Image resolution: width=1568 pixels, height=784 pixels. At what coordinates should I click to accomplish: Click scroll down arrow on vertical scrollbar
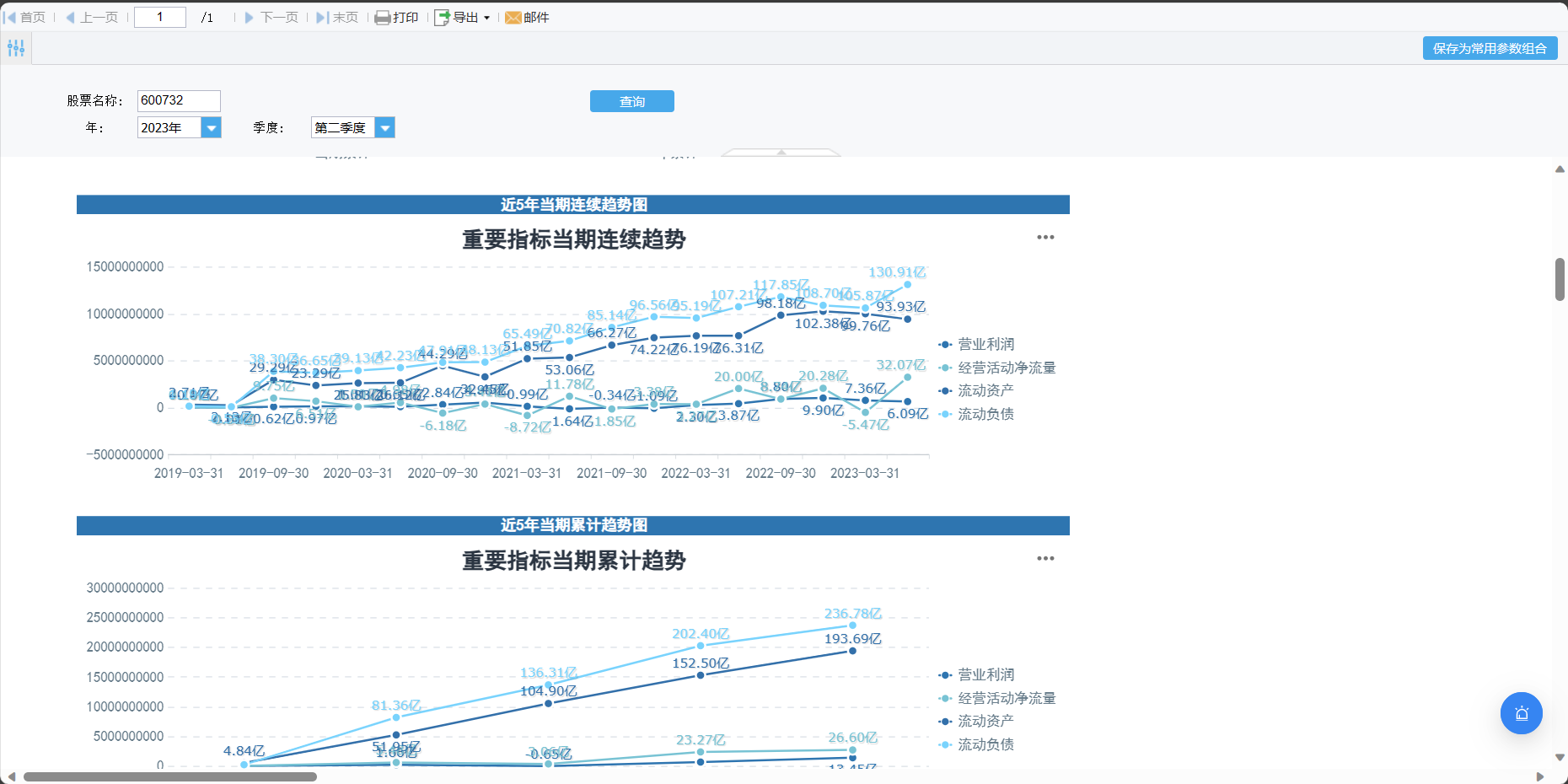click(1560, 758)
